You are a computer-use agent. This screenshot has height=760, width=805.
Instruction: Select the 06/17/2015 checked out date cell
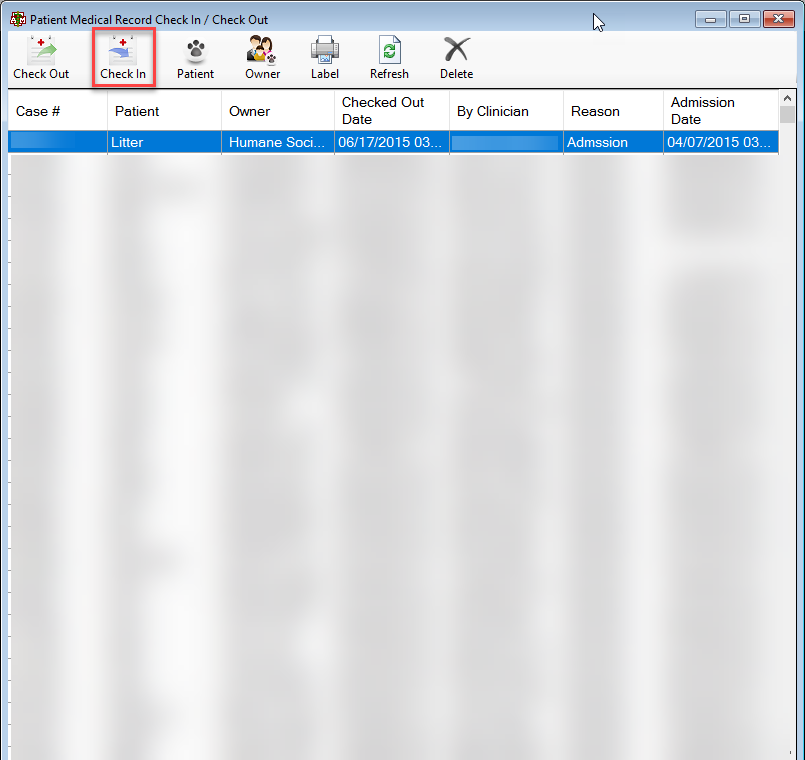[x=392, y=142]
